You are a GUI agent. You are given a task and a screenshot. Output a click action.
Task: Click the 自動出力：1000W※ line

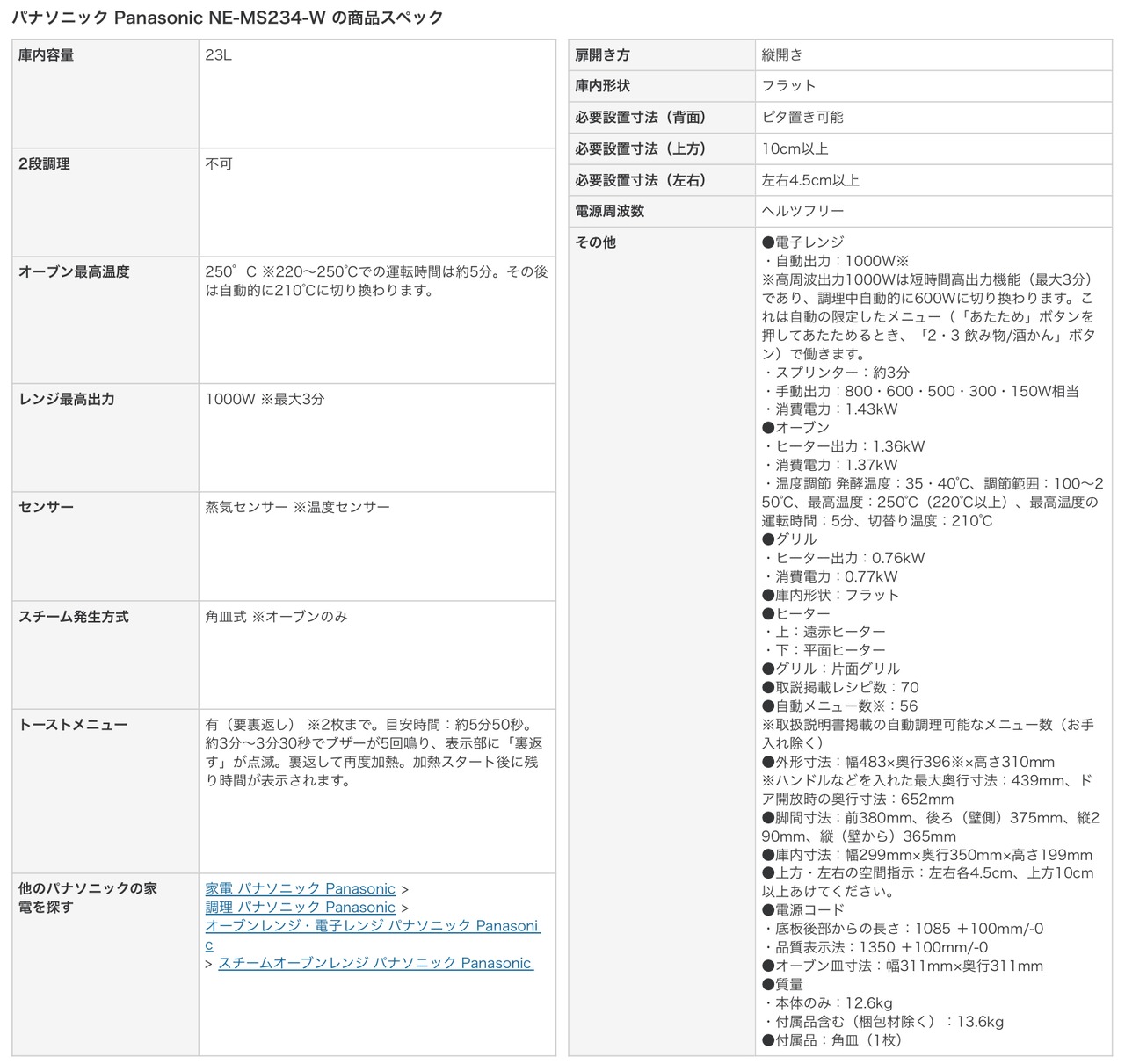835,261
